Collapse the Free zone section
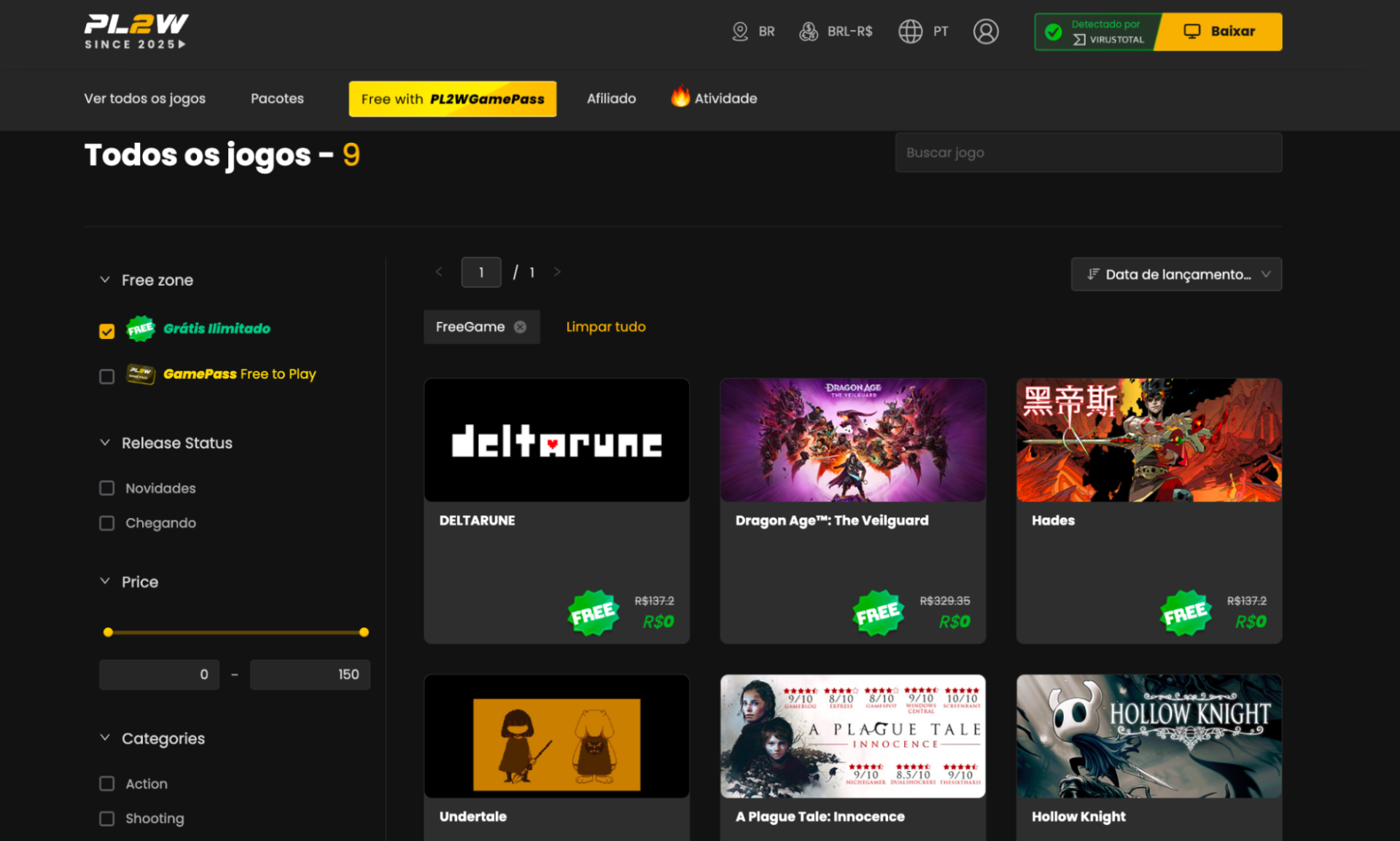The image size is (1400, 841). (105, 279)
